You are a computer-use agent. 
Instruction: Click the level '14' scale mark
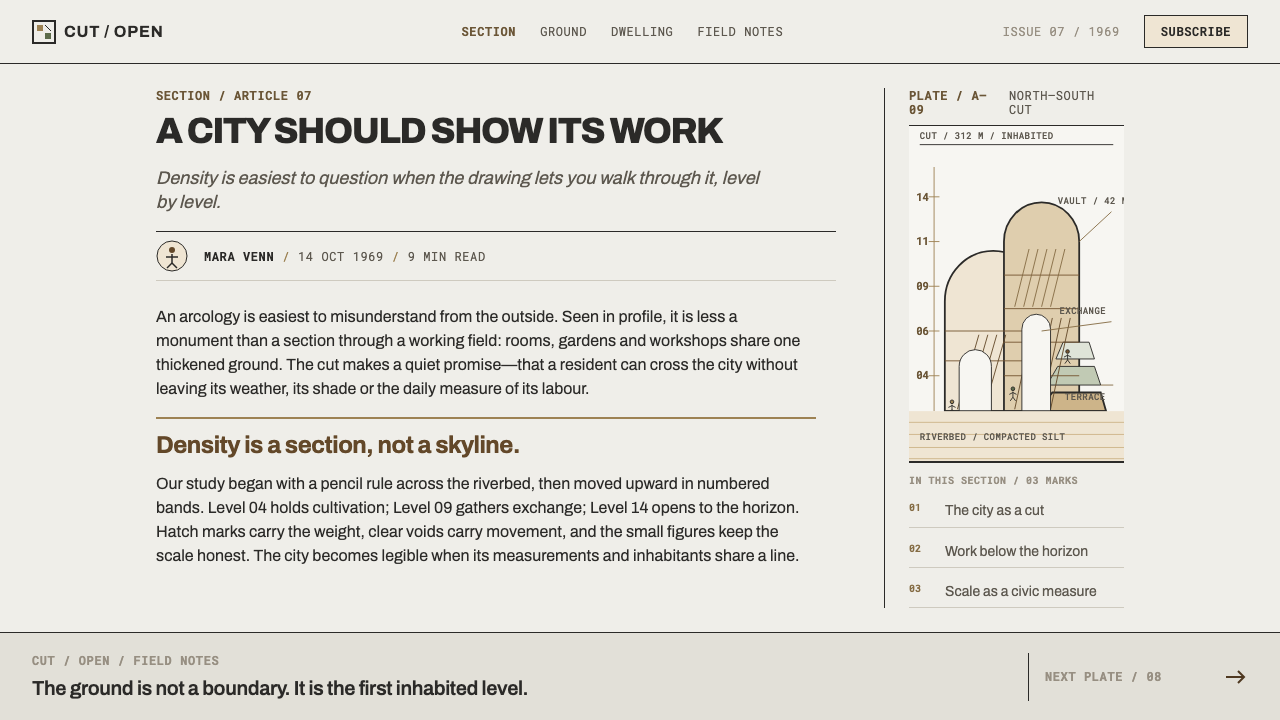922,197
